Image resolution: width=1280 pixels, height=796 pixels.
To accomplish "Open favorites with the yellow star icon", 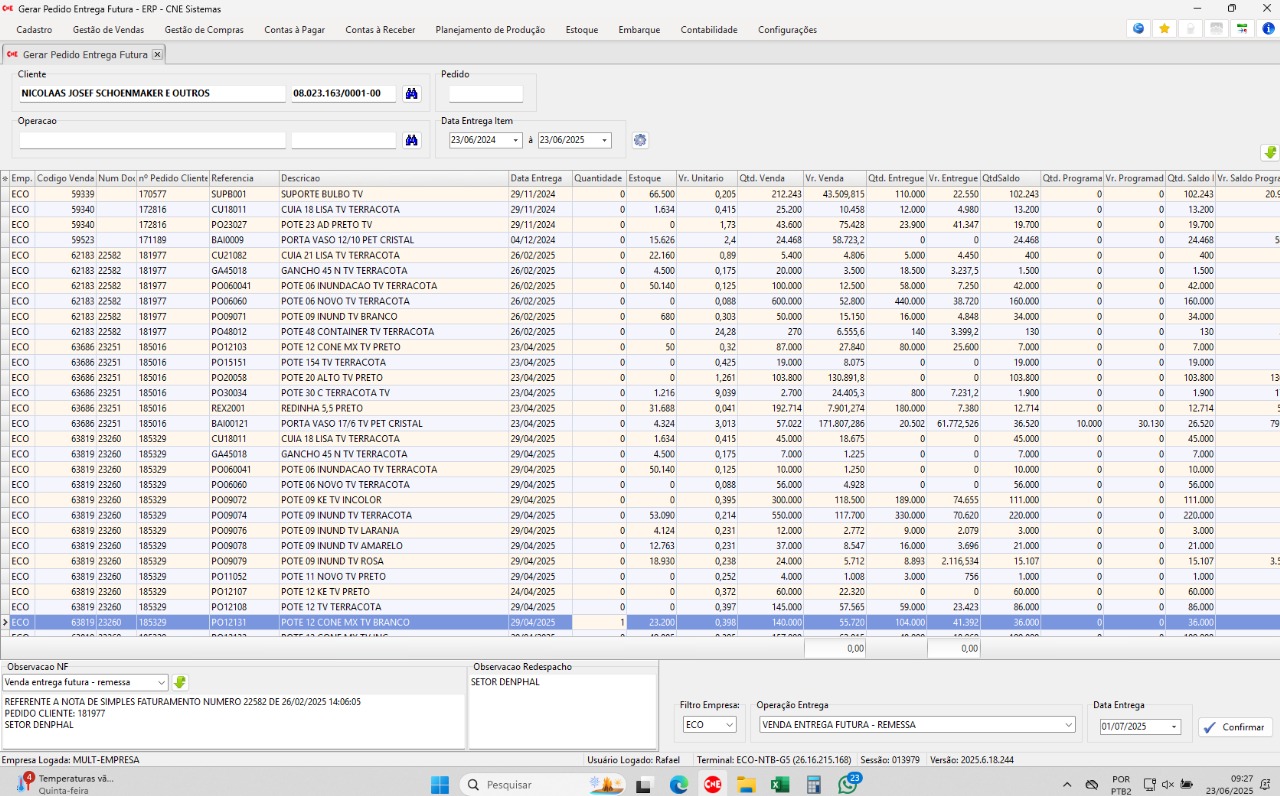I will [1164, 29].
